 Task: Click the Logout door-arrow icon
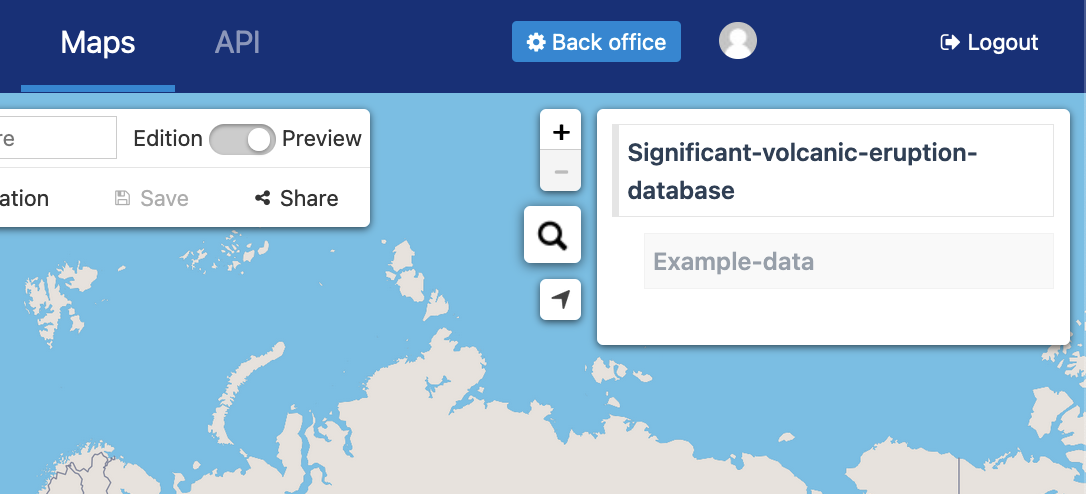(949, 42)
